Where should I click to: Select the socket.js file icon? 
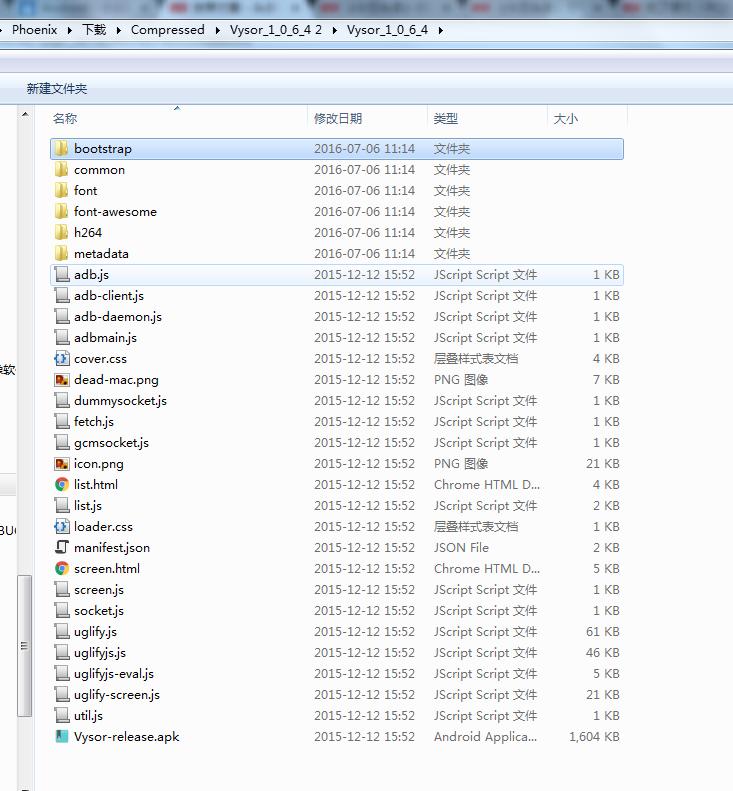point(62,610)
